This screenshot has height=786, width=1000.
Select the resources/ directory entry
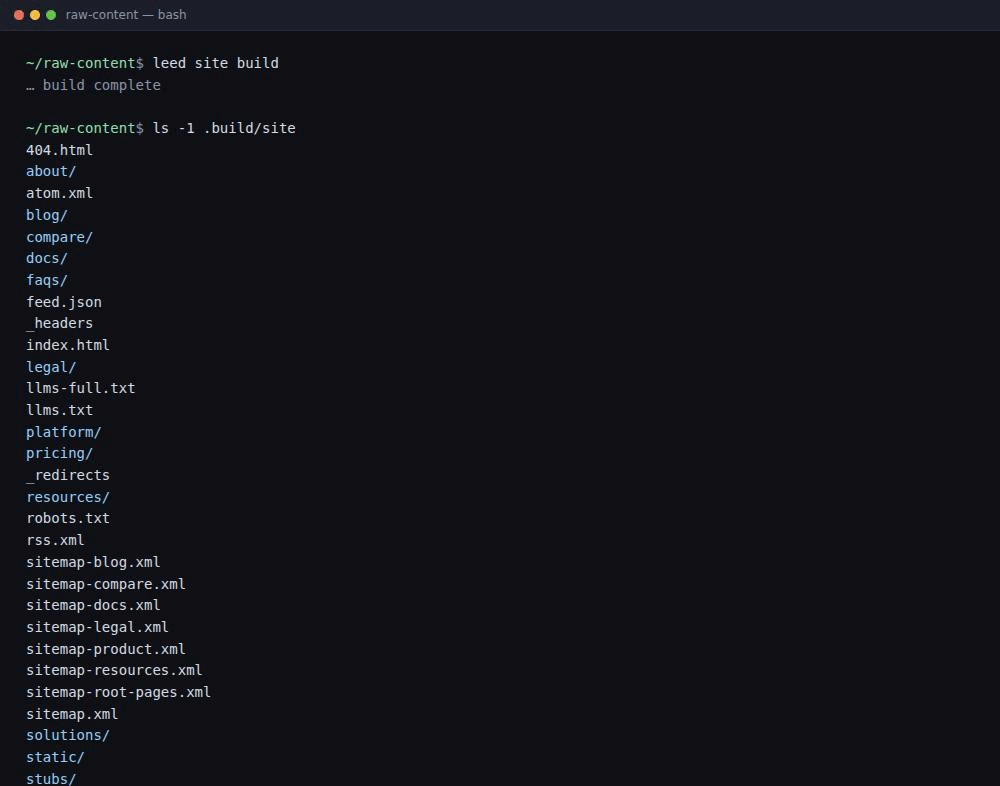[x=68, y=497]
